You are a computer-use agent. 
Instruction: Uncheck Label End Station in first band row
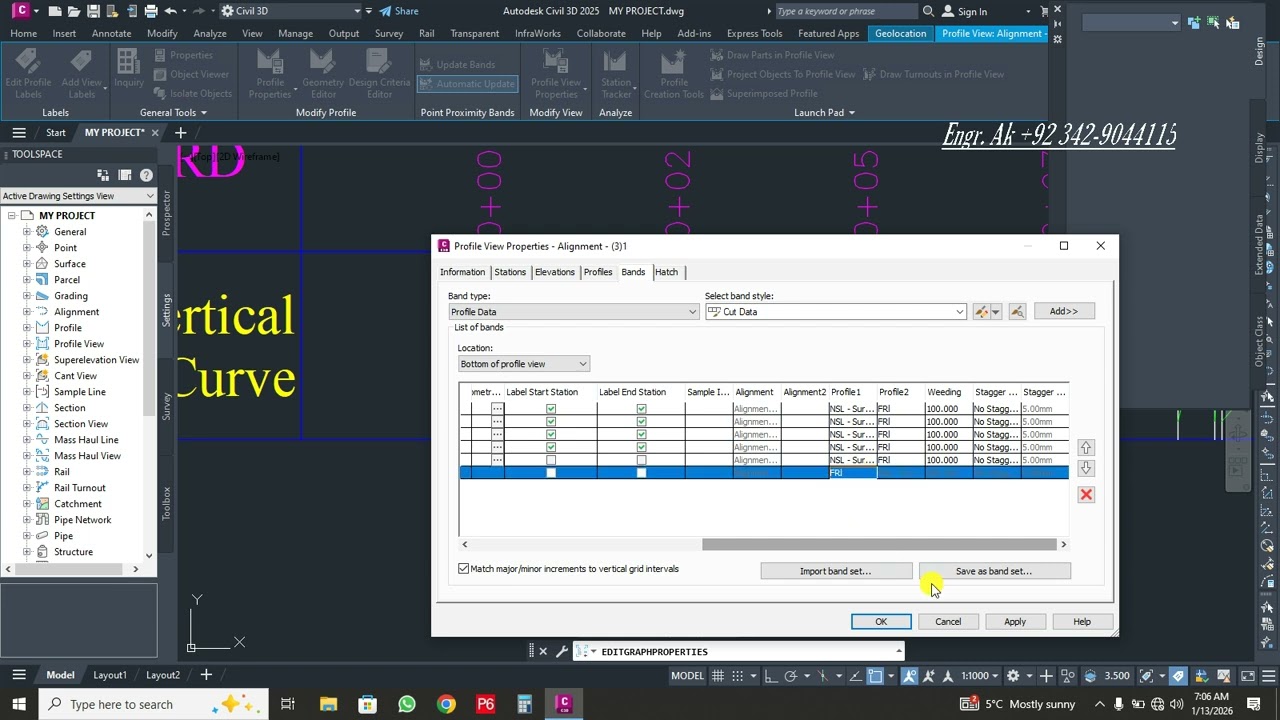coord(641,409)
